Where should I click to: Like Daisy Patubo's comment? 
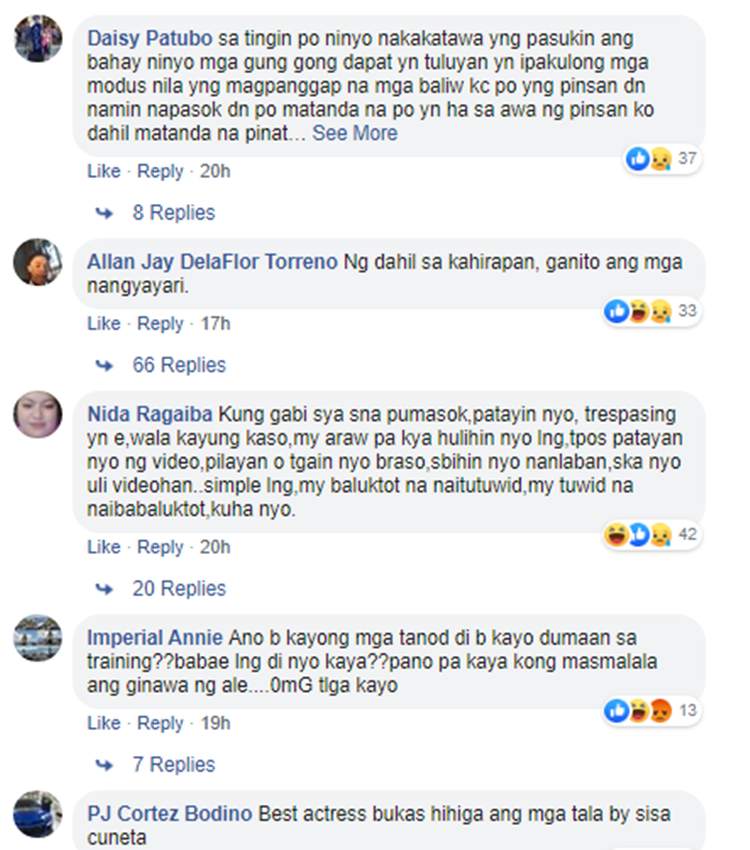(x=104, y=171)
